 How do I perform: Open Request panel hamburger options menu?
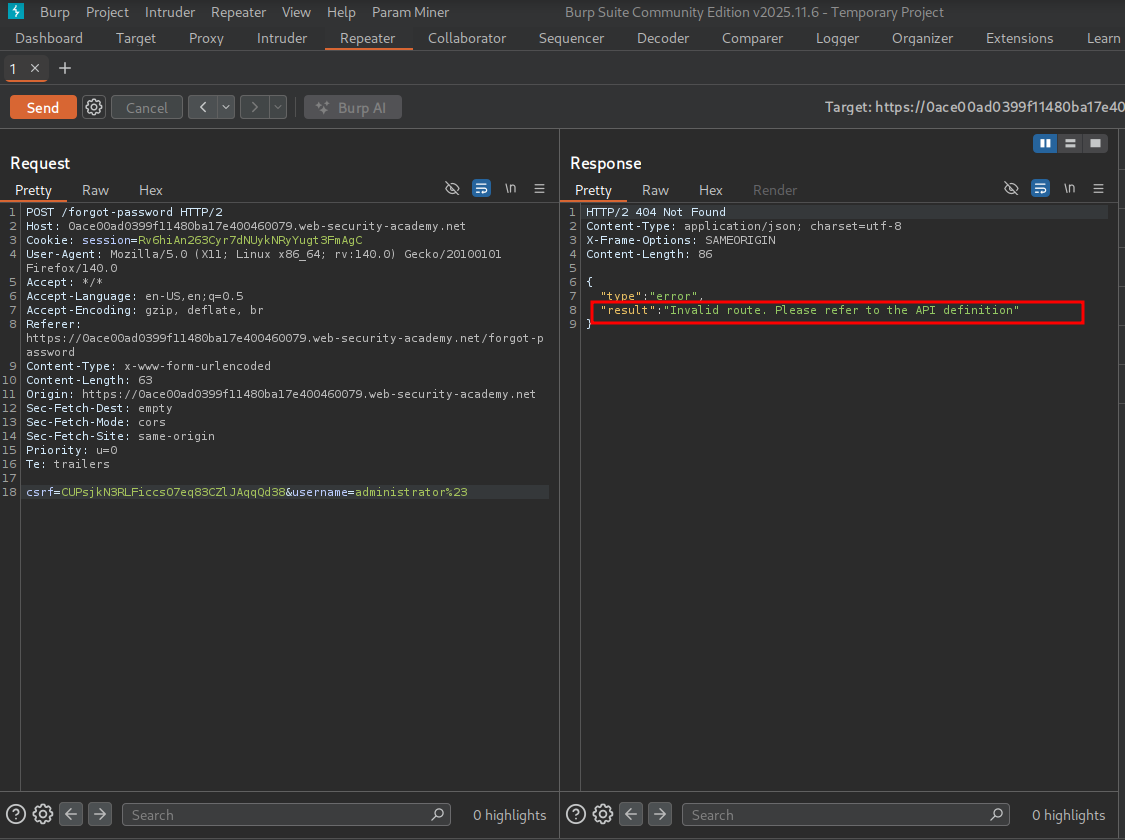(x=540, y=189)
